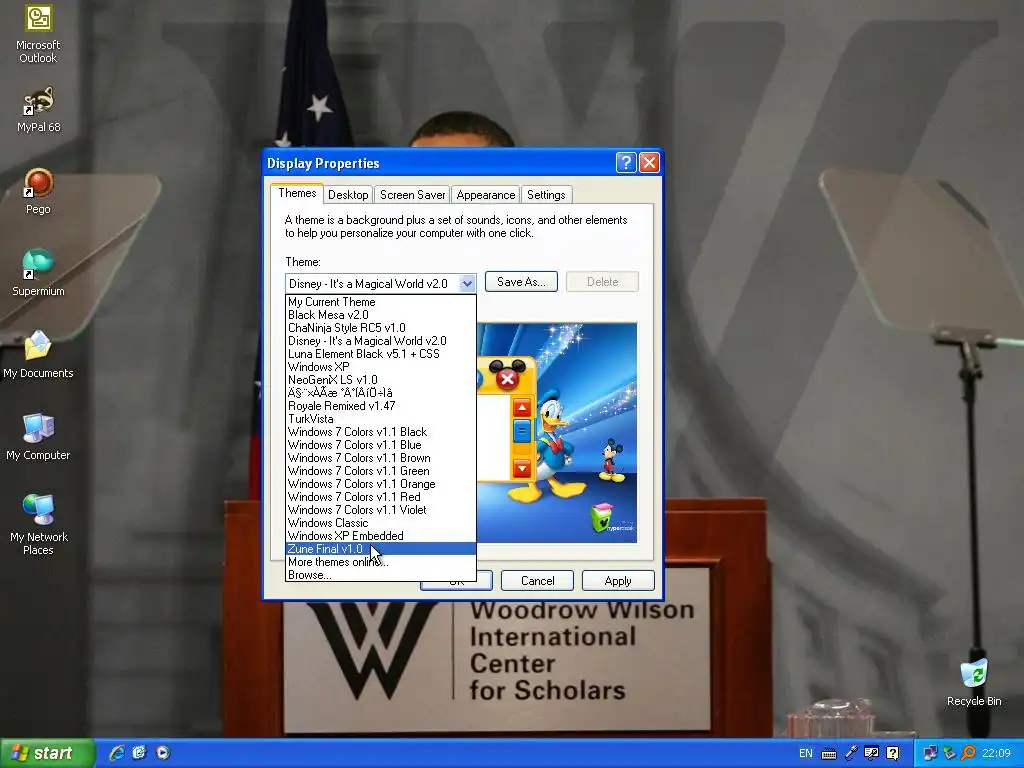
Task: Switch to the Desktop tab
Action: click(x=348, y=195)
